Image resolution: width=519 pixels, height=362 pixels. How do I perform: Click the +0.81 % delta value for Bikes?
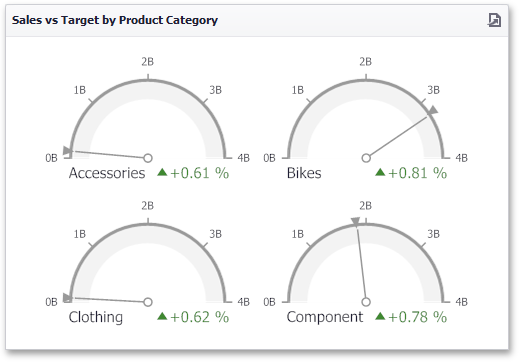tap(417, 173)
